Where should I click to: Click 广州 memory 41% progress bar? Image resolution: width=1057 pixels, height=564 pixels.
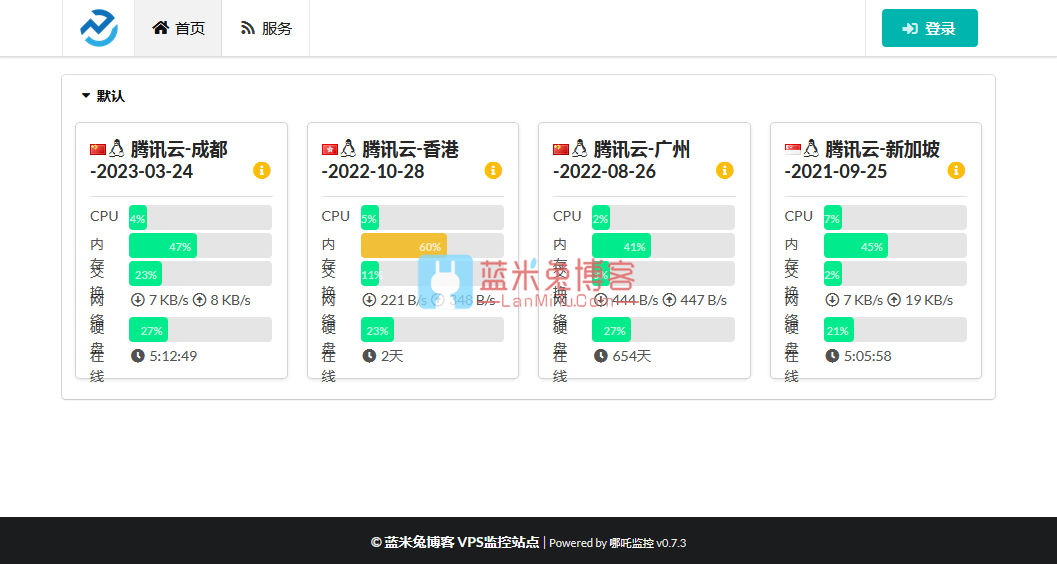663,246
